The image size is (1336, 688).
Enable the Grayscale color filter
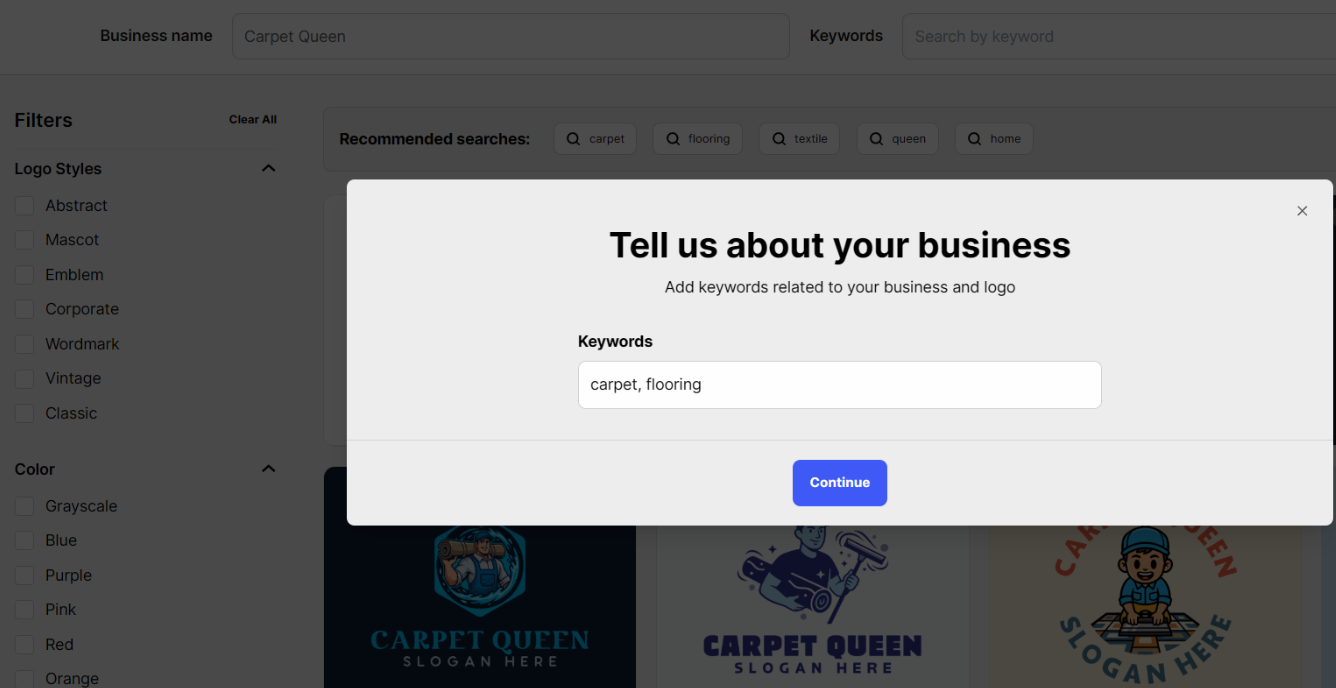point(24,506)
